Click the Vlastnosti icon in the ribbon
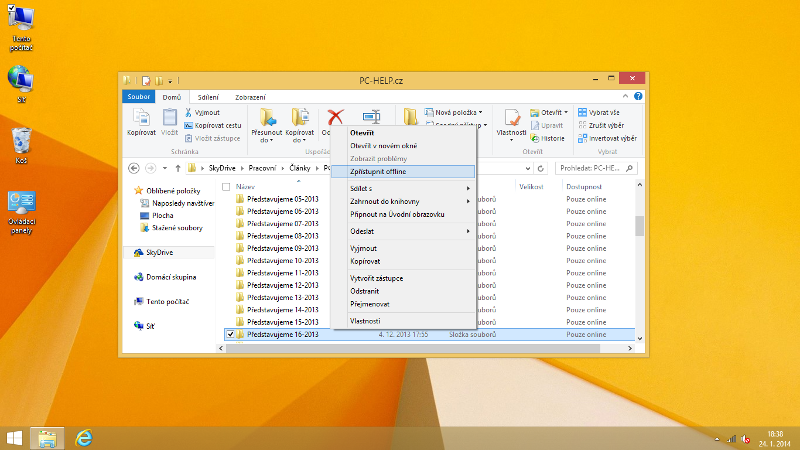 (511, 118)
